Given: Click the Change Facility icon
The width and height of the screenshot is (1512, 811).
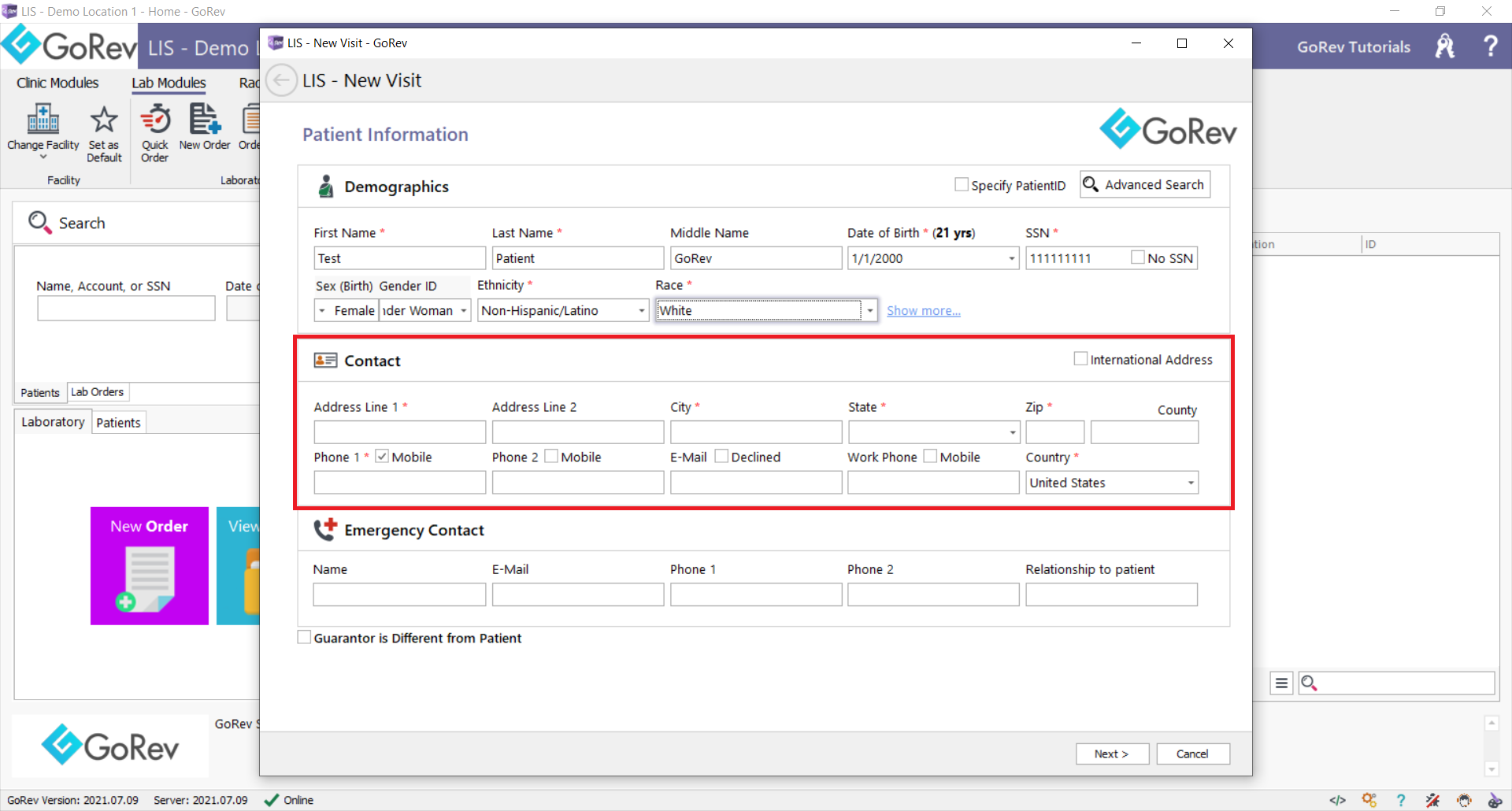Looking at the screenshot, I should click(x=43, y=119).
